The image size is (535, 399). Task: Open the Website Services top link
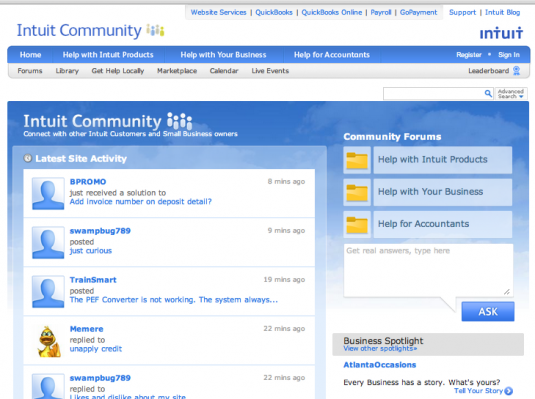pyautogui.click(x=218, y=13)
